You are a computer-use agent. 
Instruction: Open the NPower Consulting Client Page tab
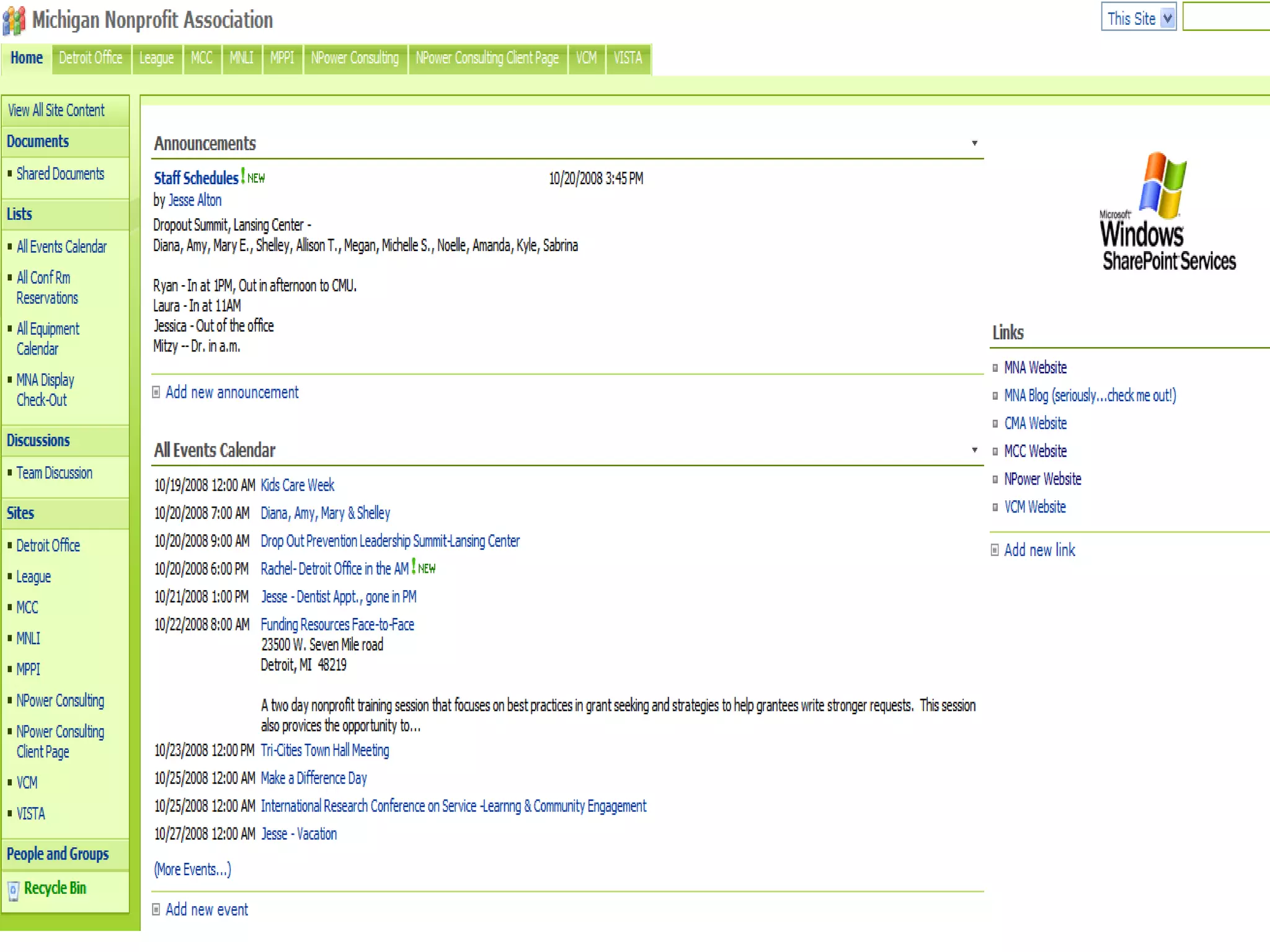(487, 58)
